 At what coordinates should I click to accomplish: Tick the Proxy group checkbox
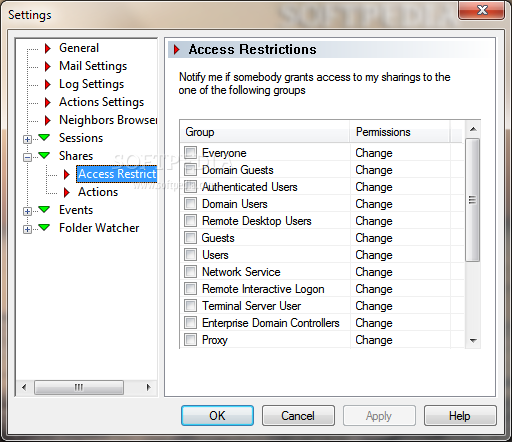click(190, 340)
